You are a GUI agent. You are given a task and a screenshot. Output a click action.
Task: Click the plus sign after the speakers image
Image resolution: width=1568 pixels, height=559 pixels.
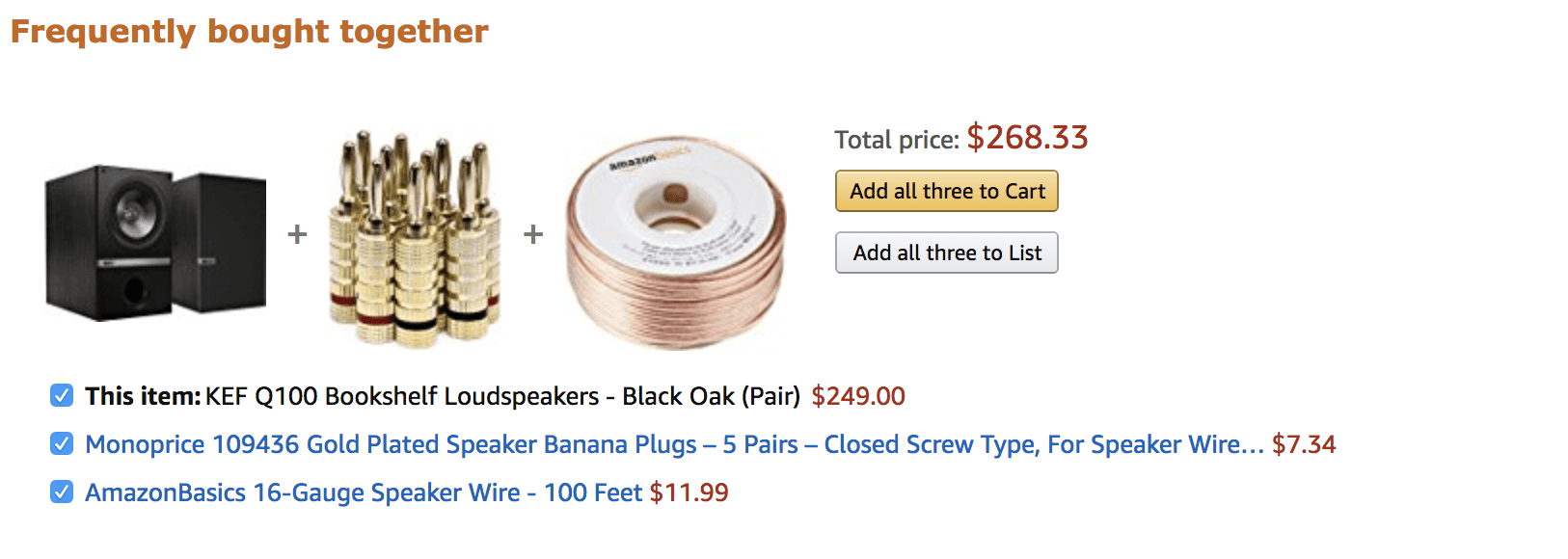click(x=297, y=234)
